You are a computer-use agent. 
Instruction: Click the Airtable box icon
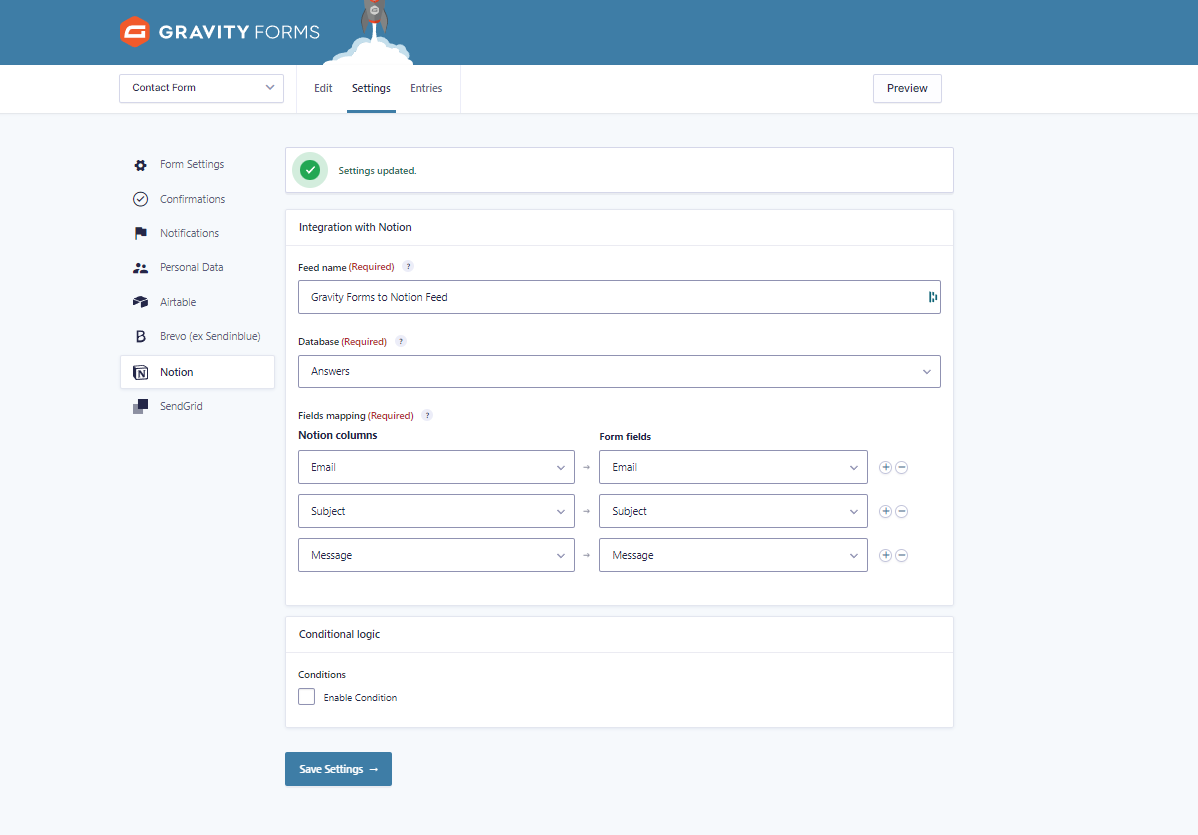(x=141, y=302)
